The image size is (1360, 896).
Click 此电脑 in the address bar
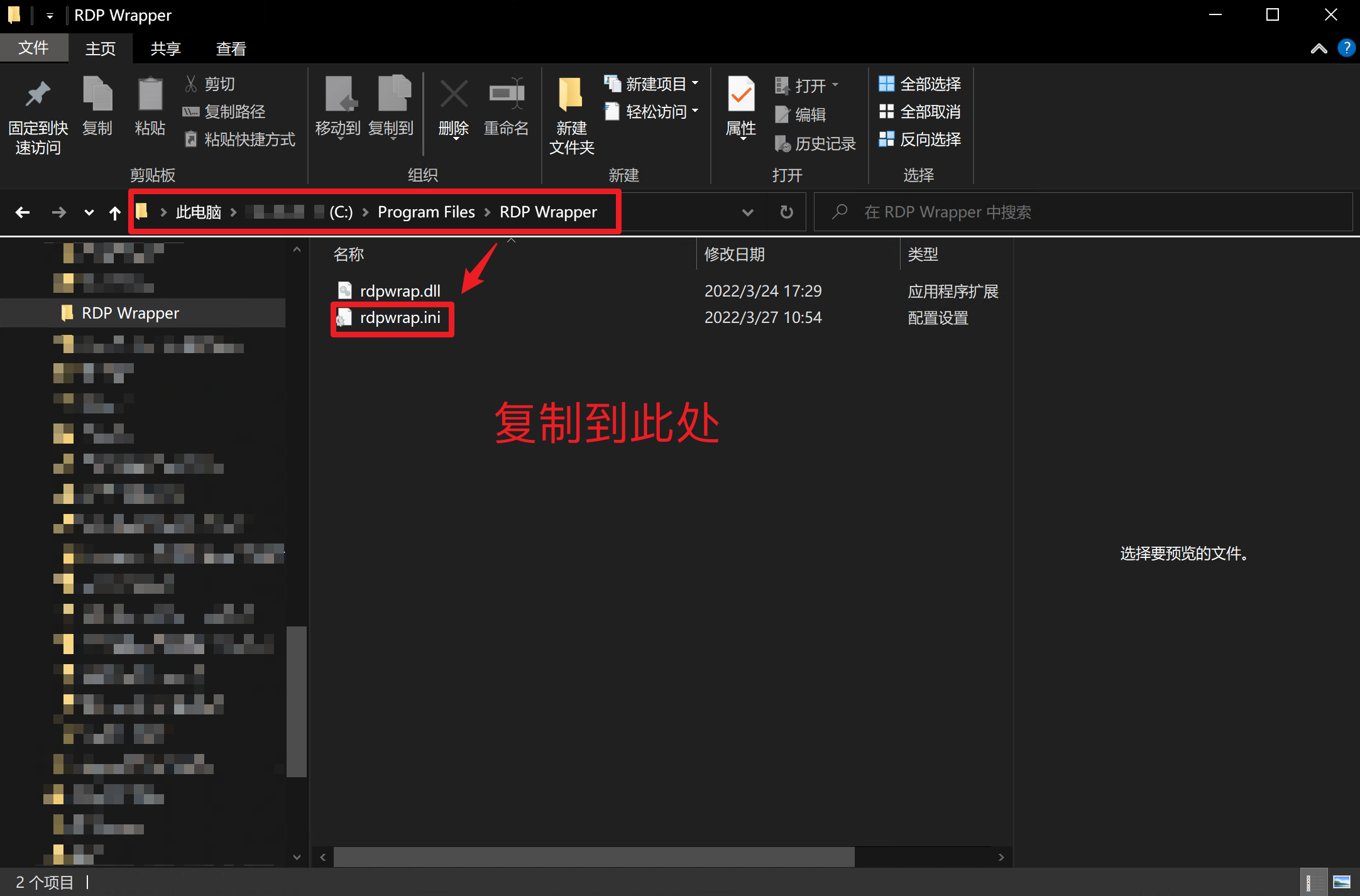tap(199, 212)
